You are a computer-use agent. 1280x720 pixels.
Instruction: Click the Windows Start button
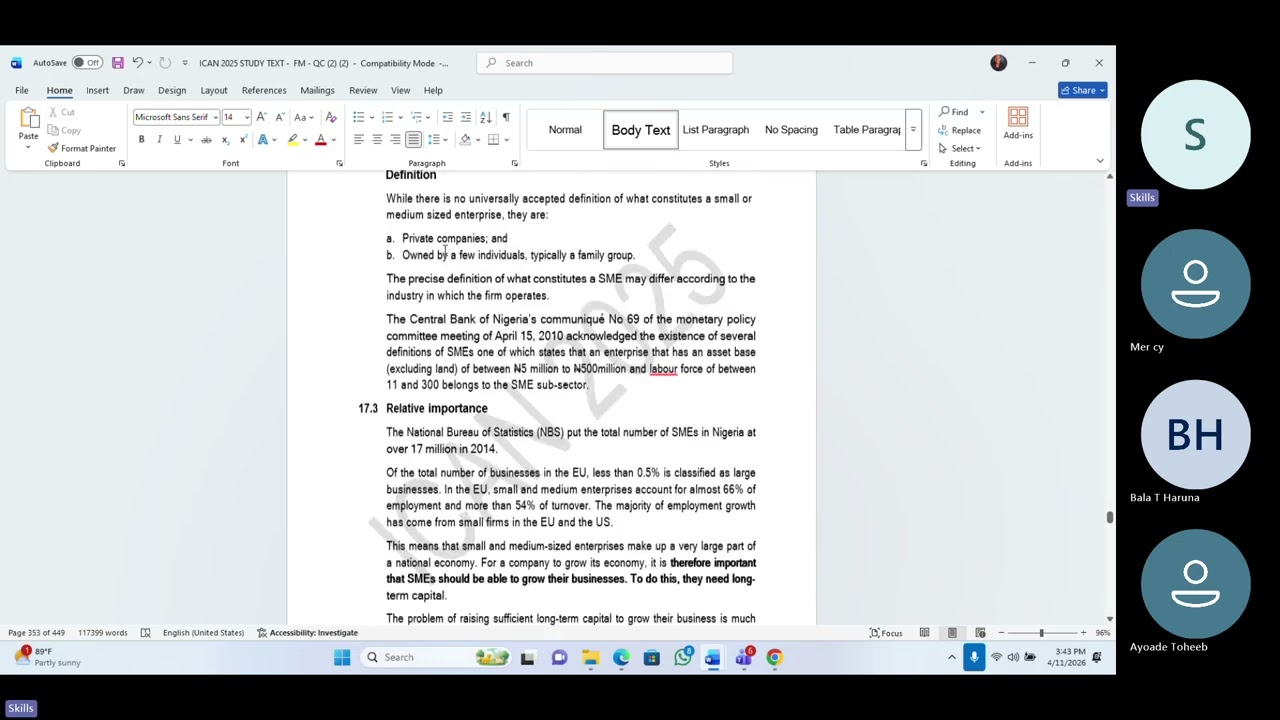point(342,657)
